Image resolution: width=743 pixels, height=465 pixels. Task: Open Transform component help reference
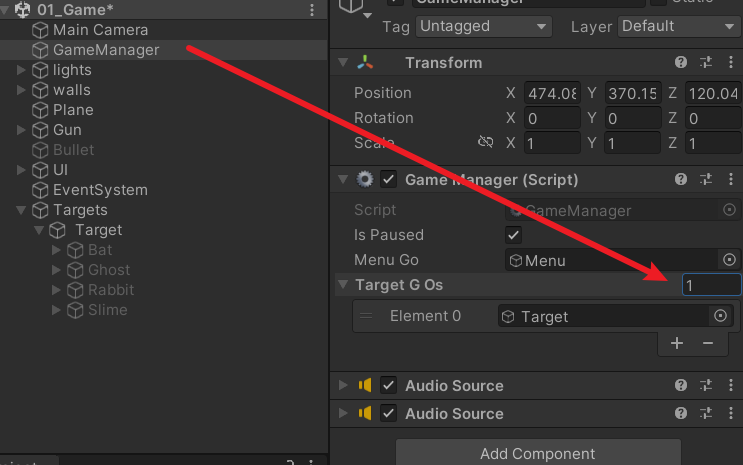[681, 63]
